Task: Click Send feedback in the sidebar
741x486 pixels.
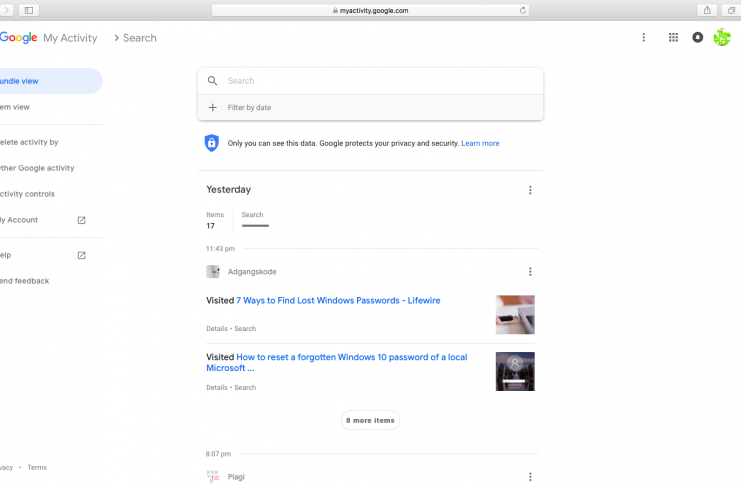Action: tap(25, 281)
